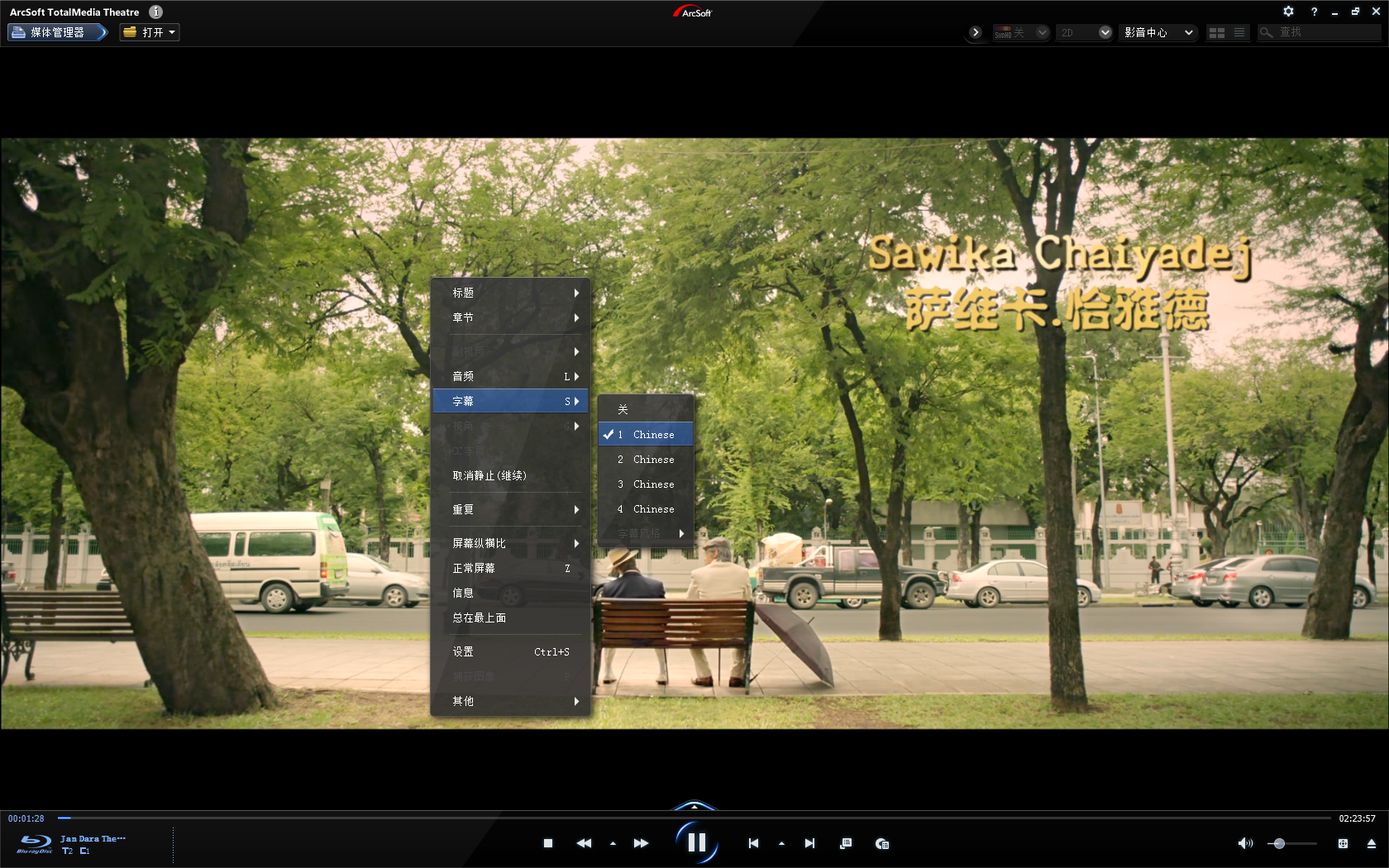Expand the control panel handle above pause

(694, 805)
